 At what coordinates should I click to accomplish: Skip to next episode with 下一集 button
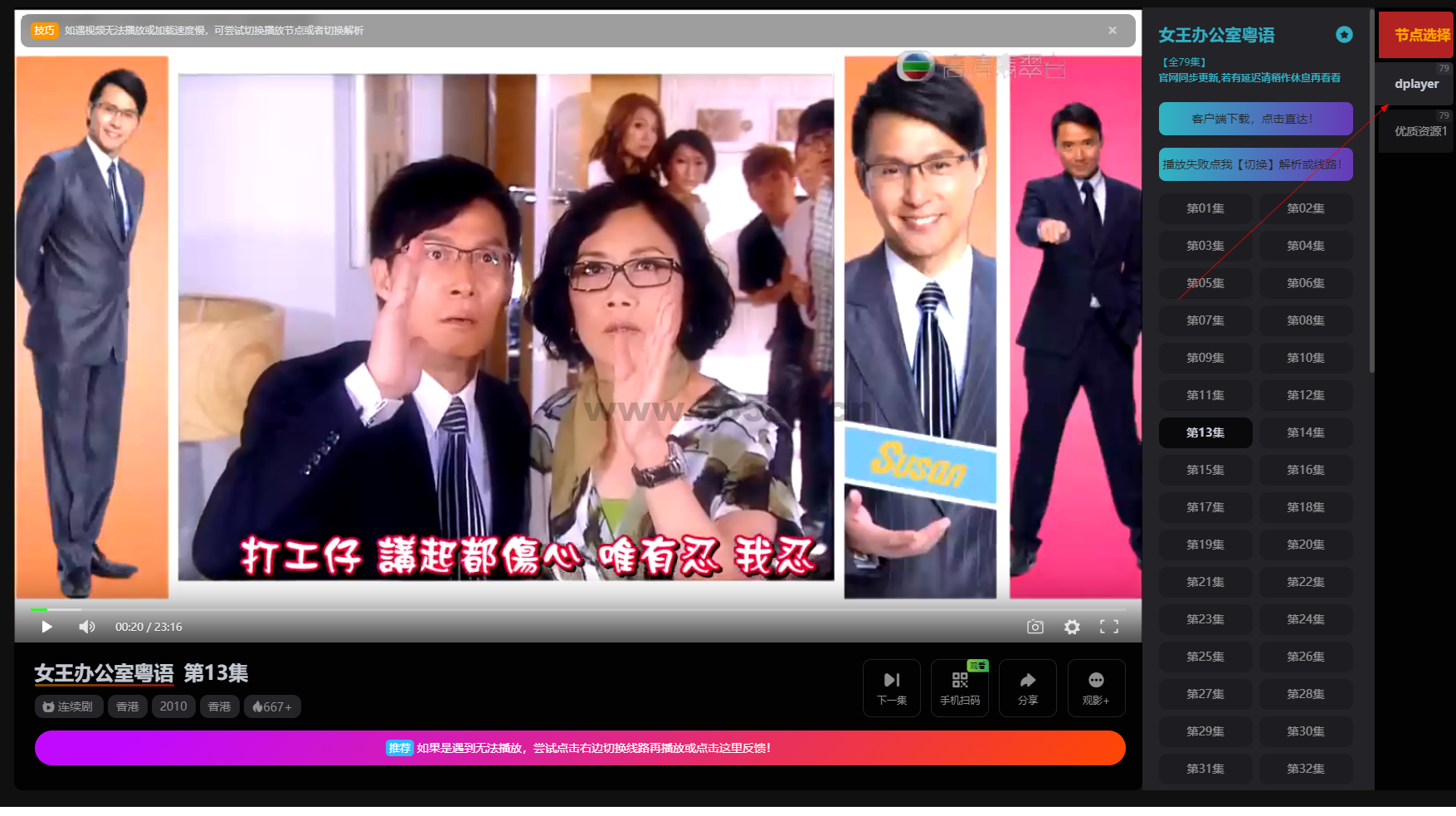point(892,688)
